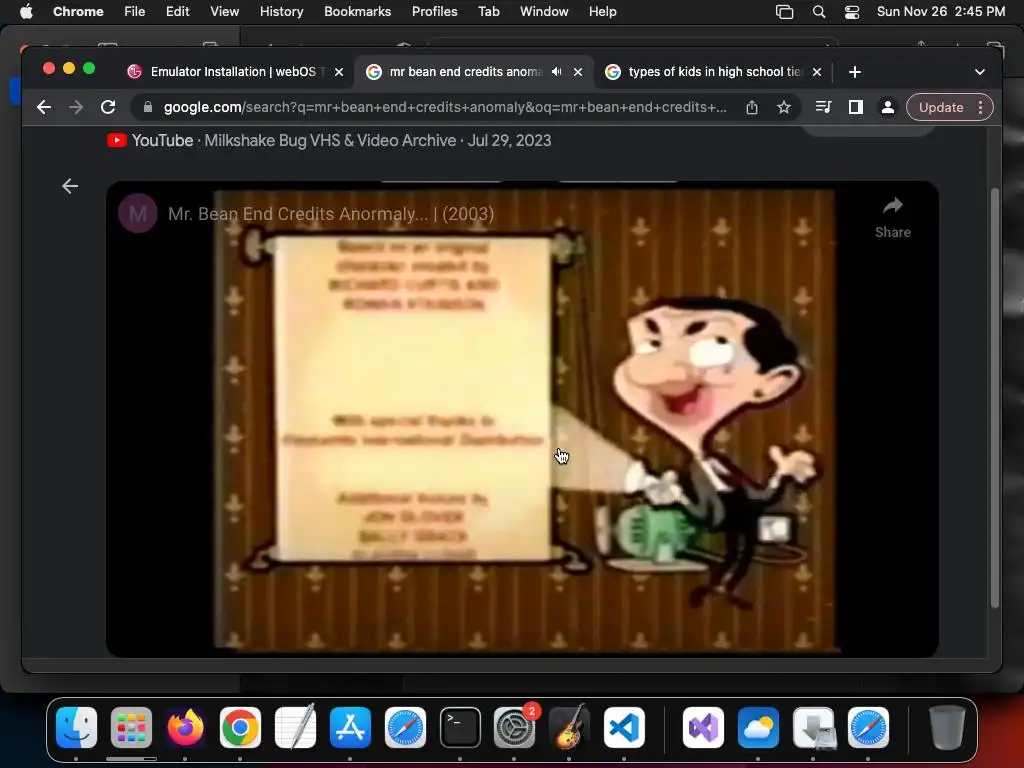
Task: Open the Chrome app menu
Action: click(78, 11)
